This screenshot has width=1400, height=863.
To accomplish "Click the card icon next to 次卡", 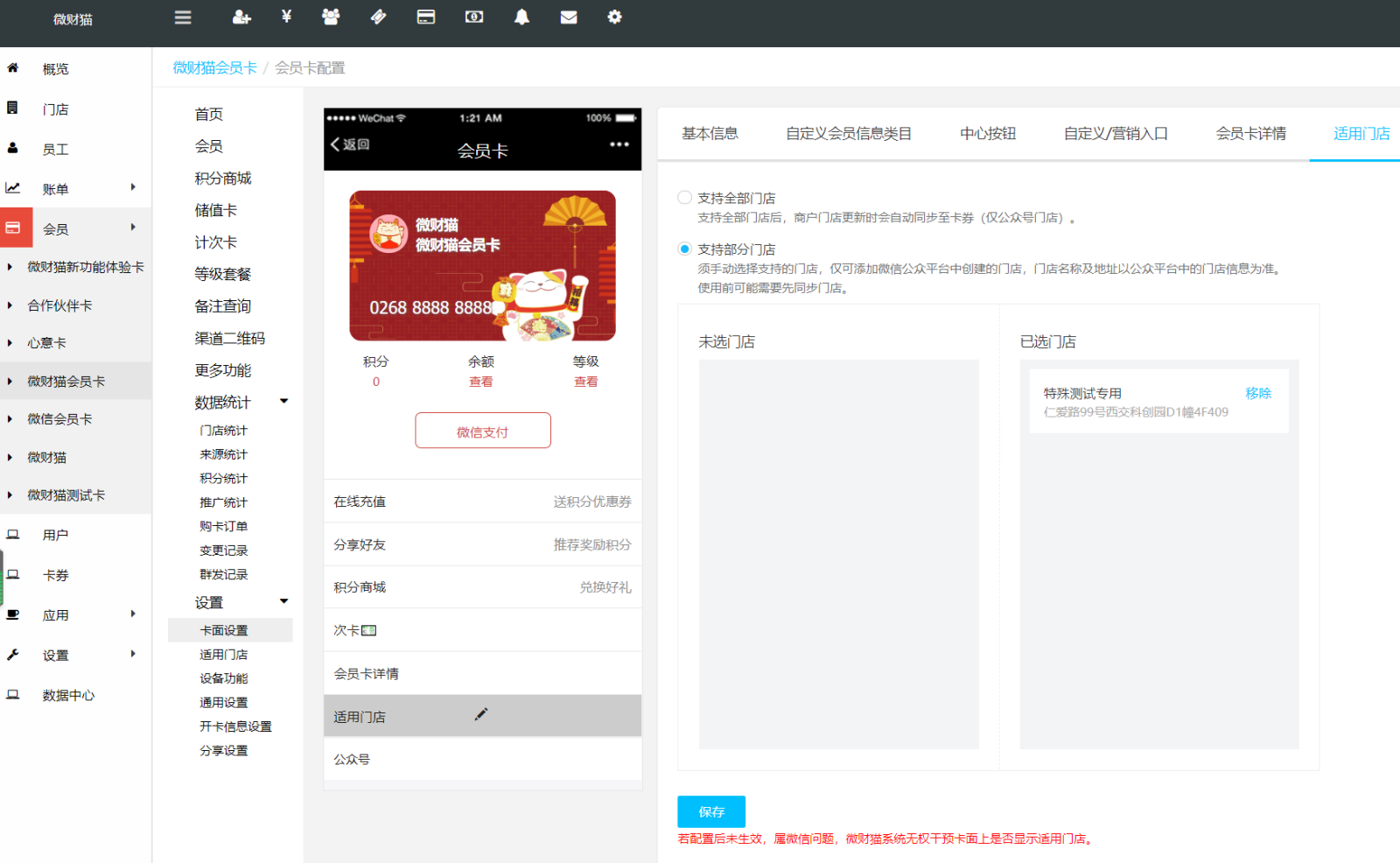I will coord(369,630).
